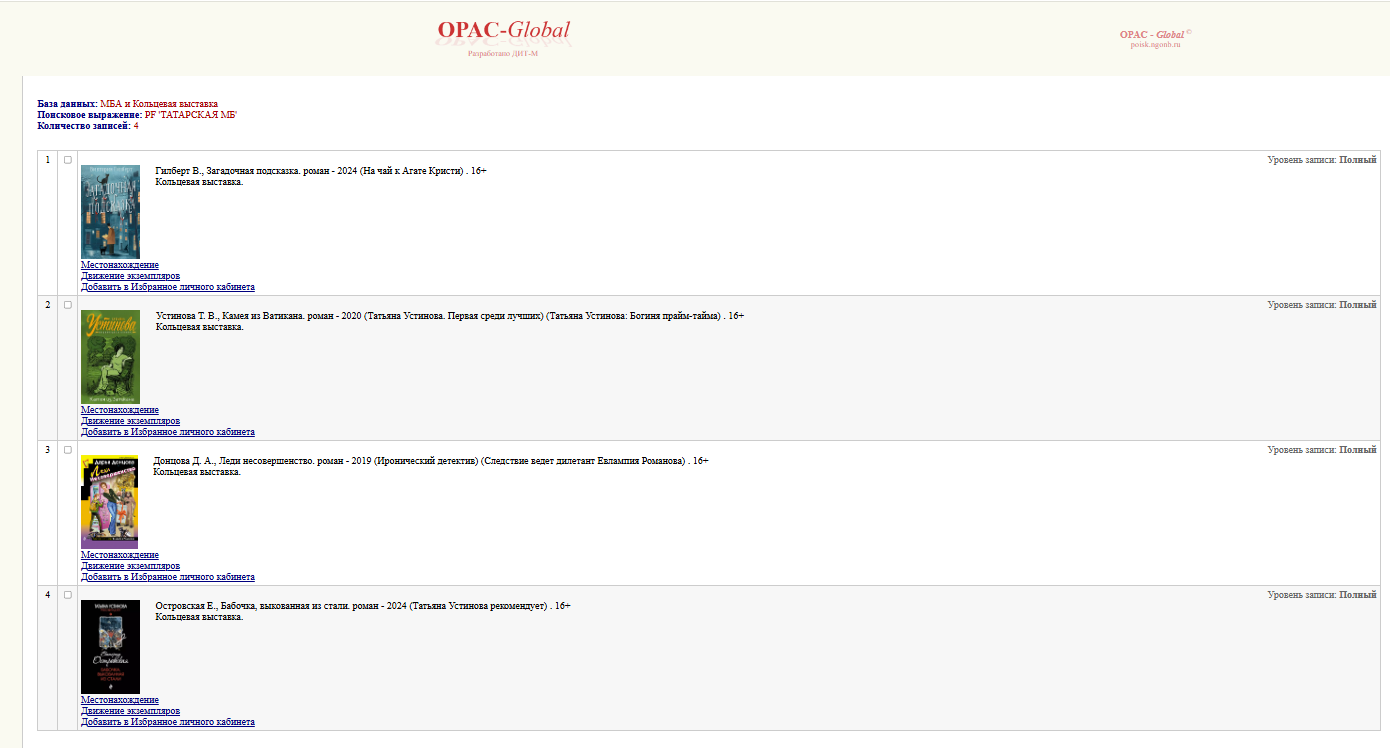Show Местонахождение for Камея из Ватикана
This screenshot has height=748, width=1390.
coord(119,410)
